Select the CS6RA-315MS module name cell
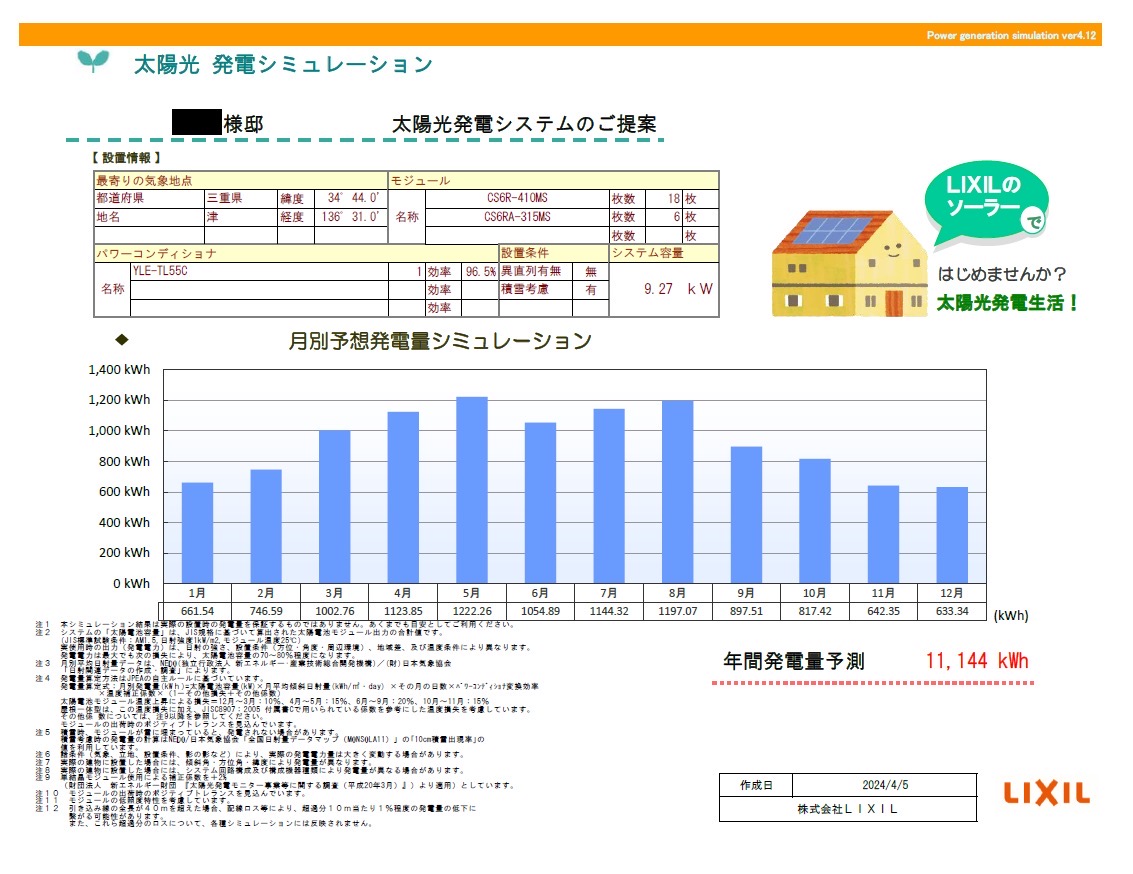Viewport: 1133px width, 874px height. click(x=516, y=217)
